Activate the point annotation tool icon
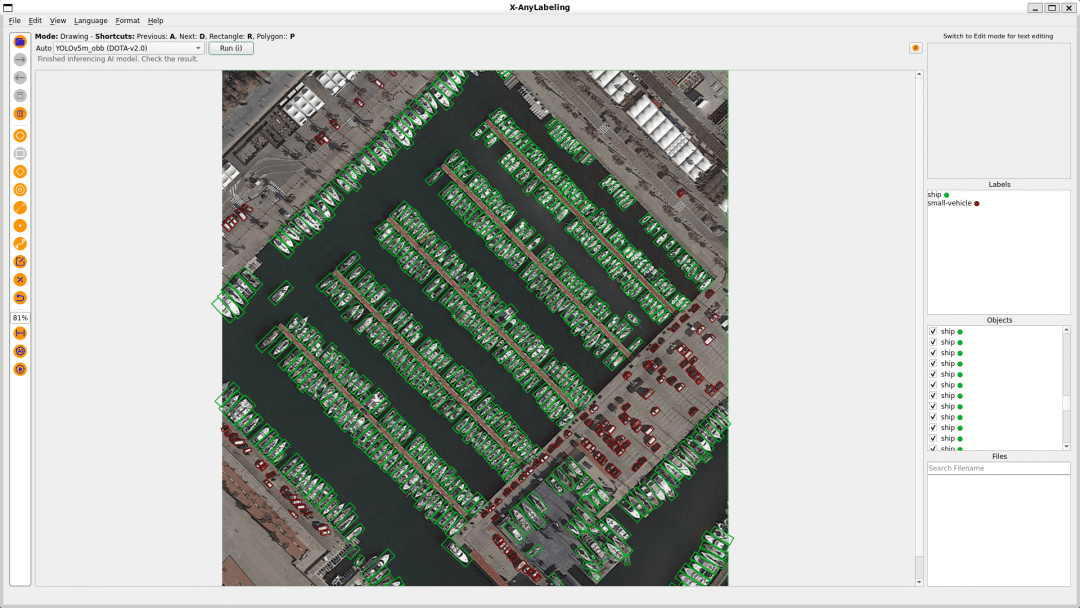 (20, 226)
